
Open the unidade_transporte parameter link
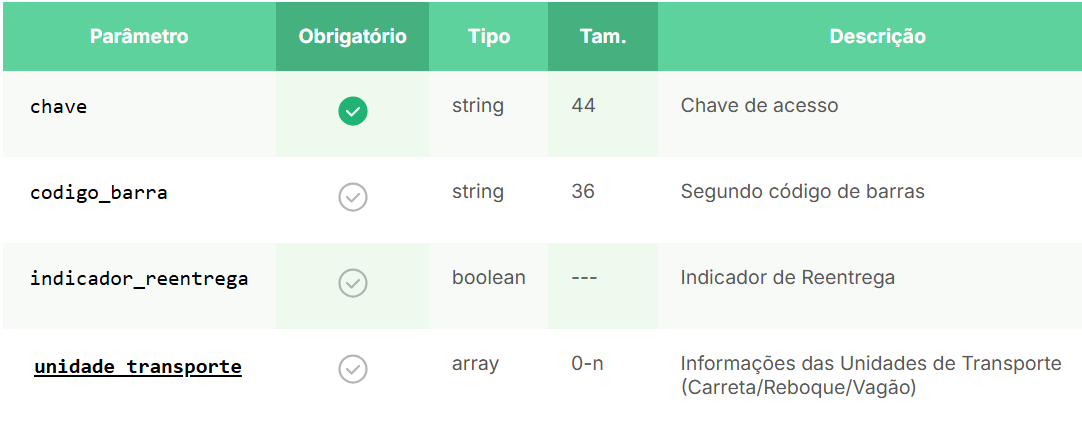click(138, 367)
